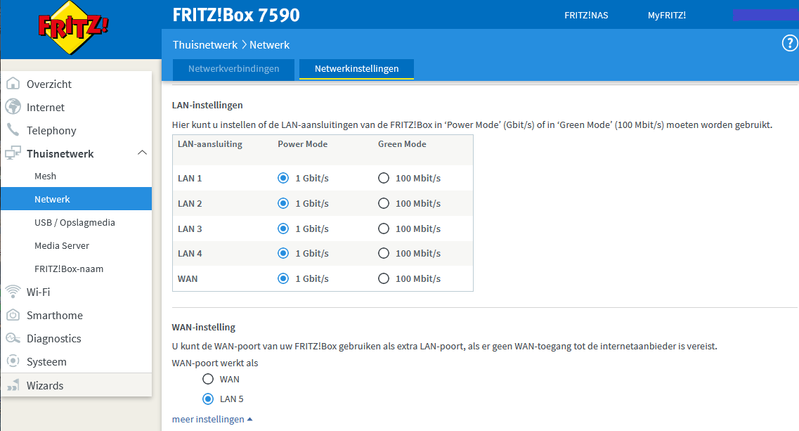Open MyFRITZ! link in header
The height and width of the screenshot is (431, 799).
point(667,15)
